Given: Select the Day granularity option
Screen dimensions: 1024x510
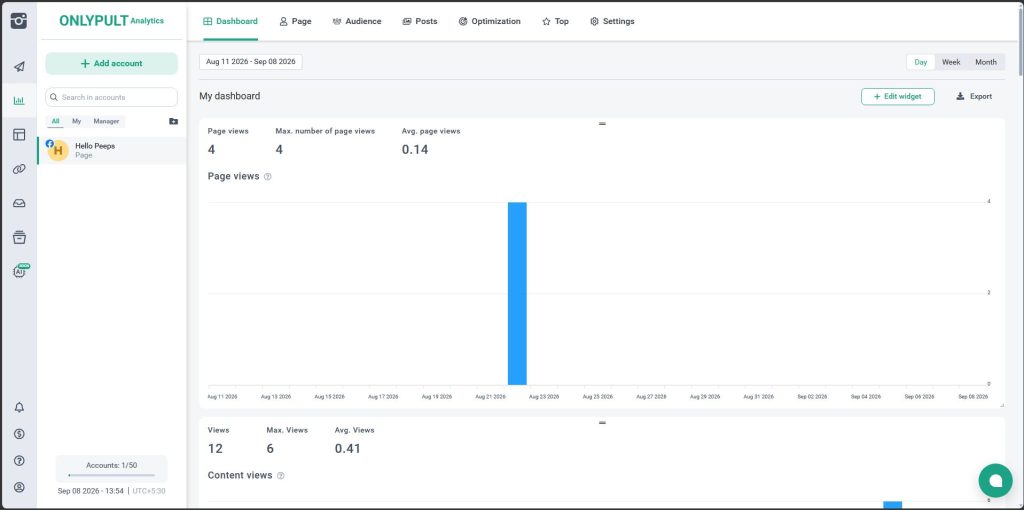Looking at the screenshot, I should pyautogui.click(x=921, y=62).
